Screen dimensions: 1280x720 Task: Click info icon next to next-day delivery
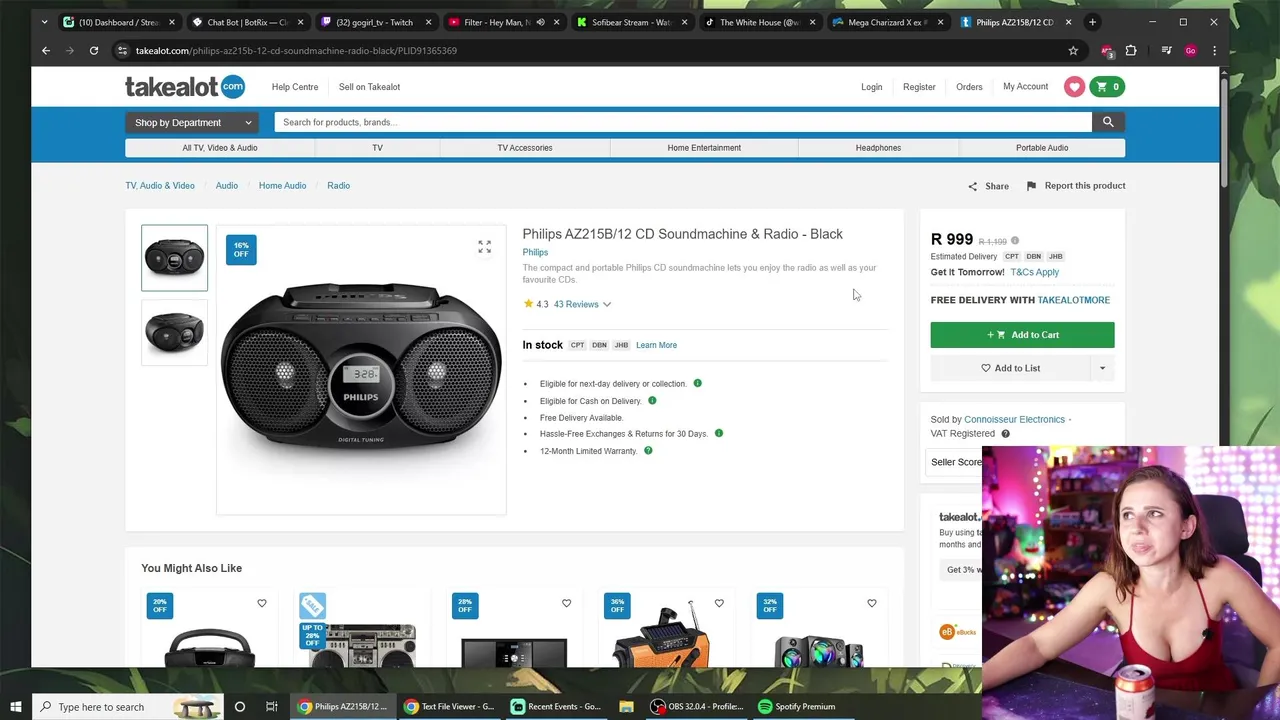[697, 383]
